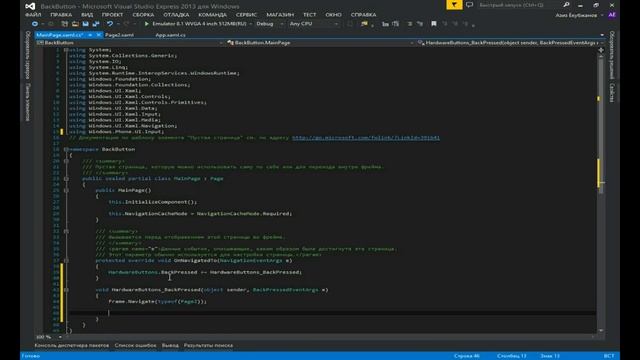Open the feedback speech bubble icon
Screen dimensions: 640x360
[469, 5]
